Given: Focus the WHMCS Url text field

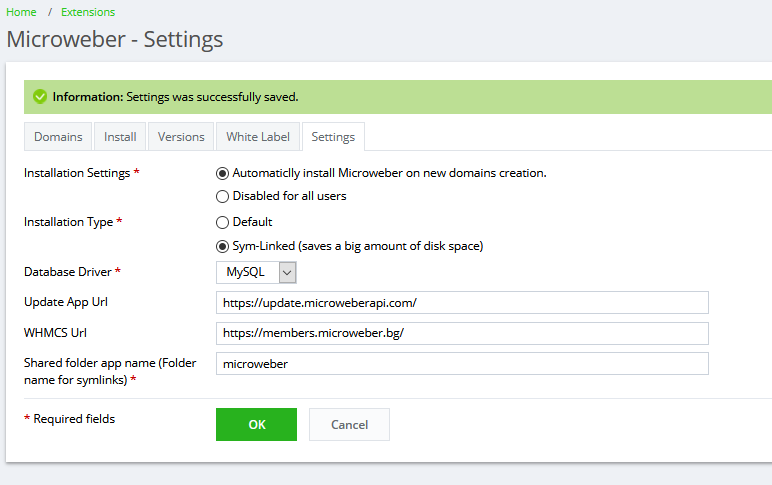Looking at the screenshot, I should click(x=462, y=333).
